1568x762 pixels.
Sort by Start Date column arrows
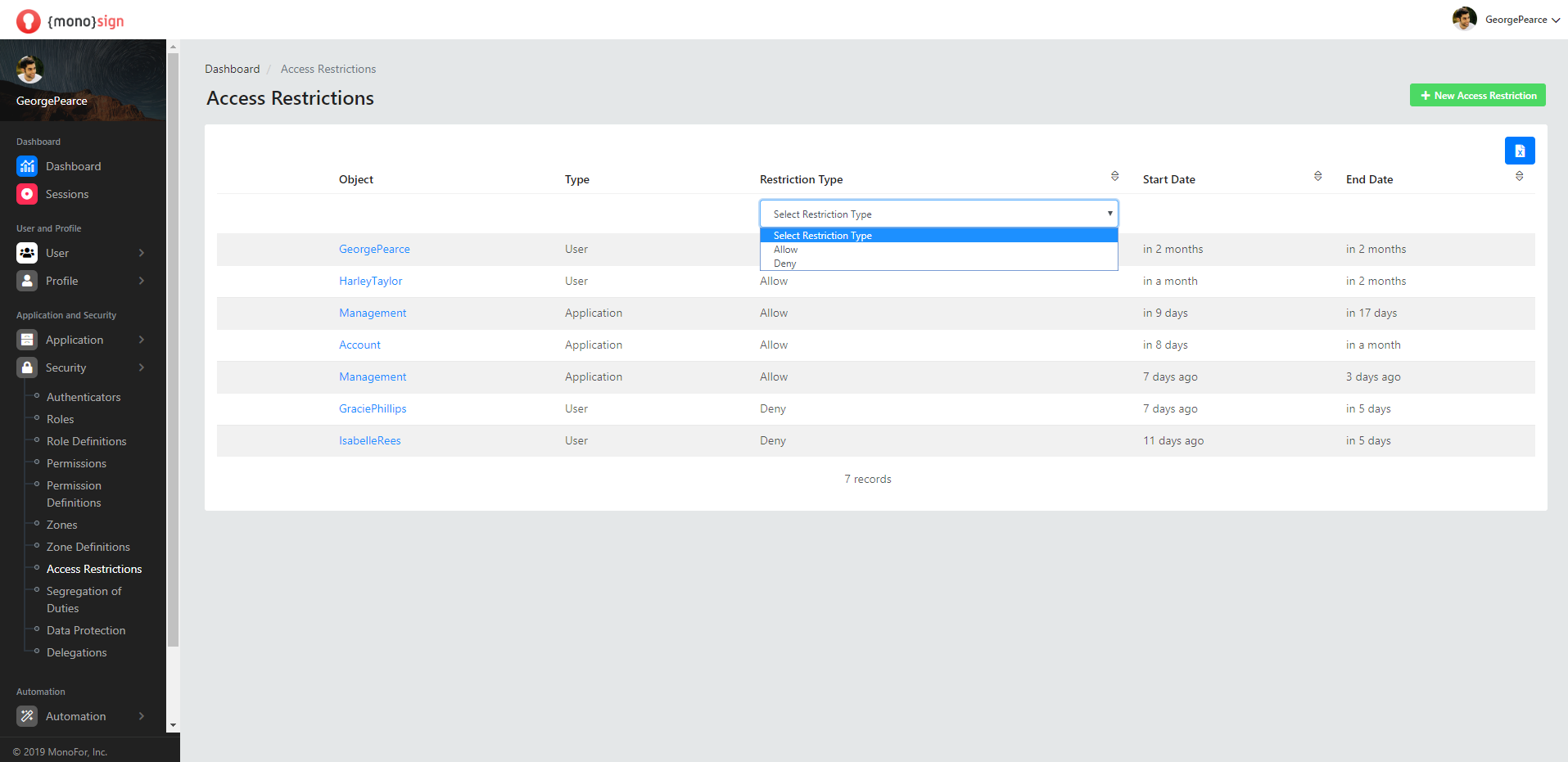[x=1317, y=176]
